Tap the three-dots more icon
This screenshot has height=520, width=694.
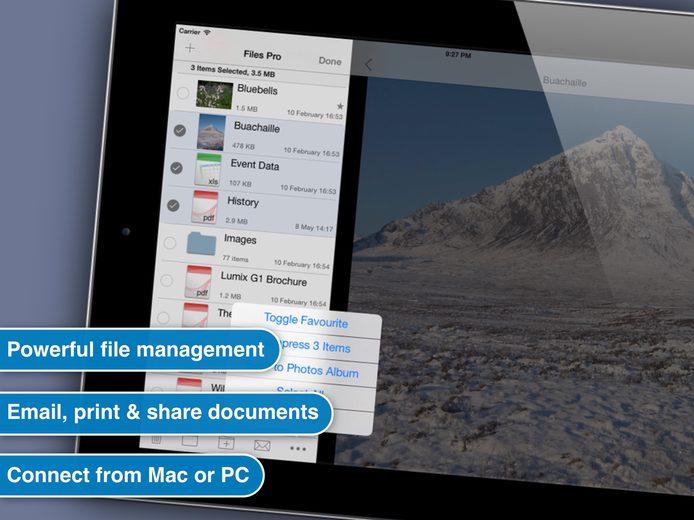[298, 449]
